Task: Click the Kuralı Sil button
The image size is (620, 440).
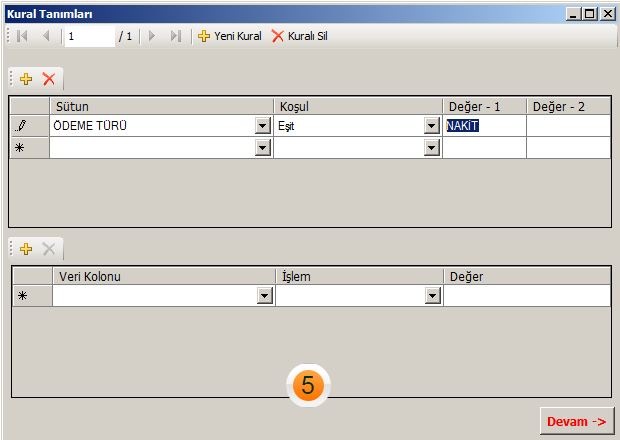Action: [300, 36]
